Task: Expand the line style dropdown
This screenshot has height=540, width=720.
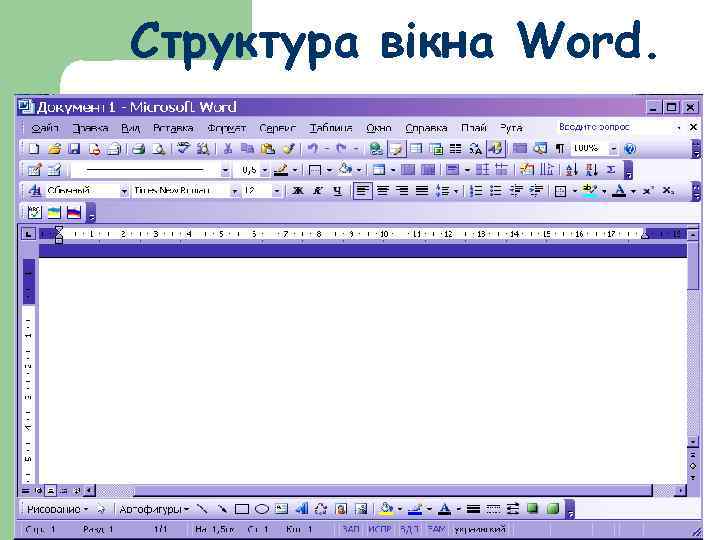Action: click(x=225, y=170)
